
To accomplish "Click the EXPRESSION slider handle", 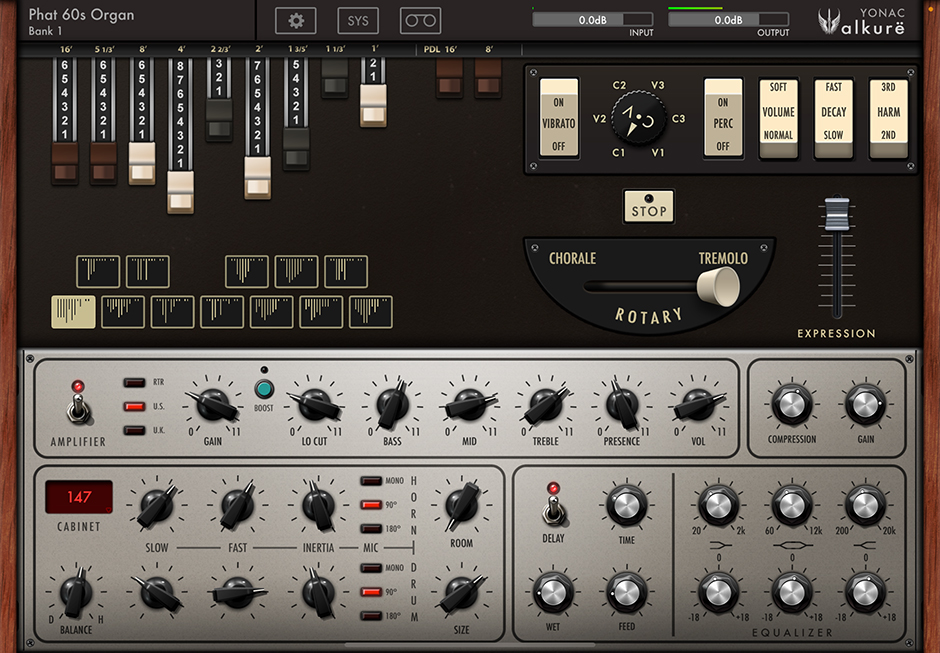I will point(836,213).
